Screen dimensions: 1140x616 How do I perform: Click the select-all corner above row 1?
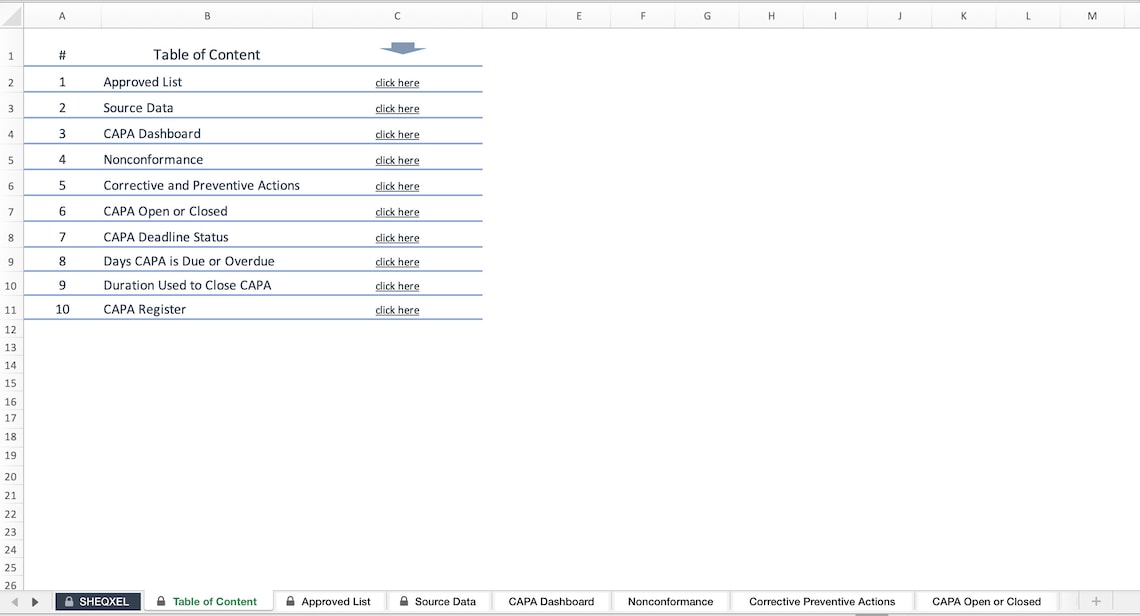(x=10, y=16)
